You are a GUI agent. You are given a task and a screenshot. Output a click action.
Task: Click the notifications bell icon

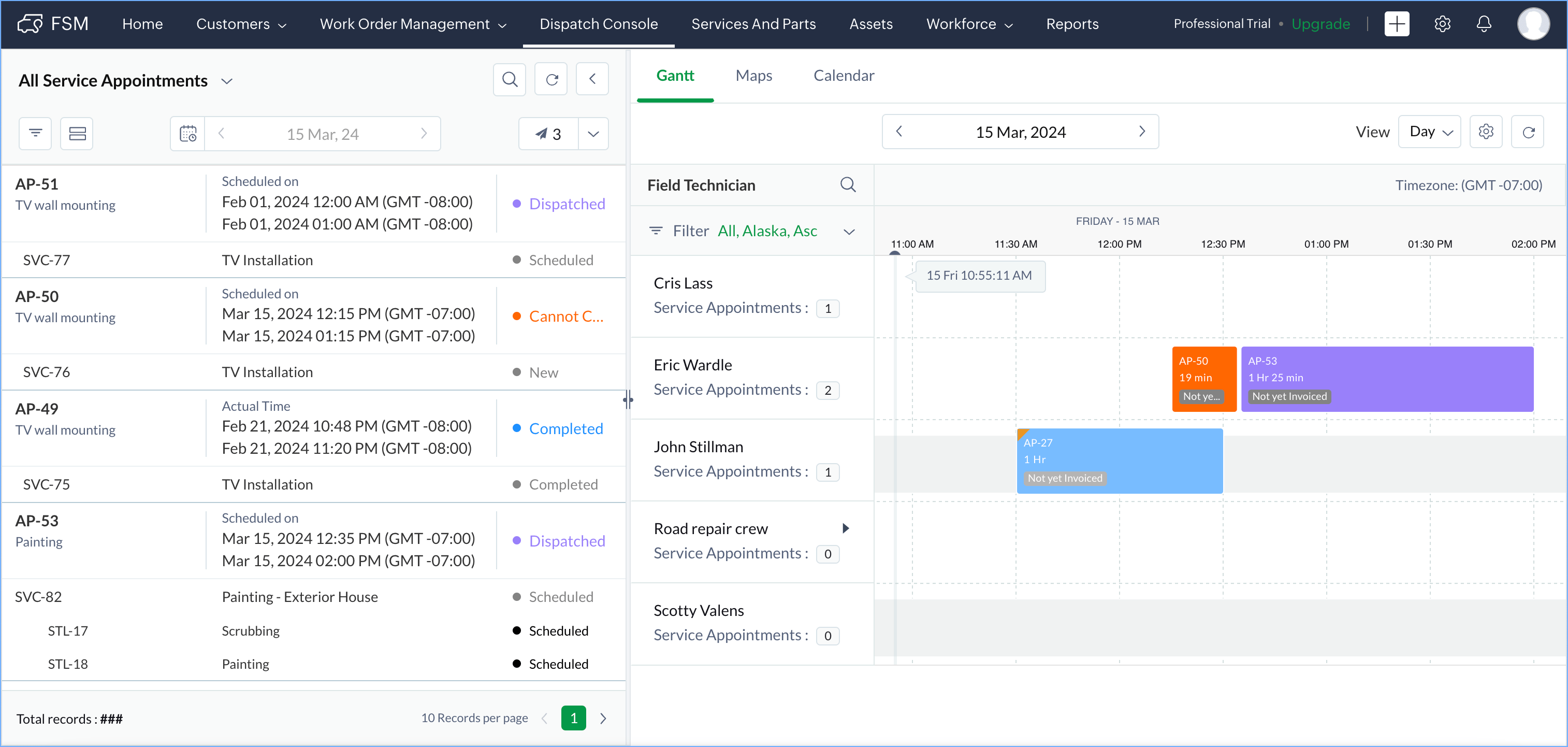(1484, 24)
